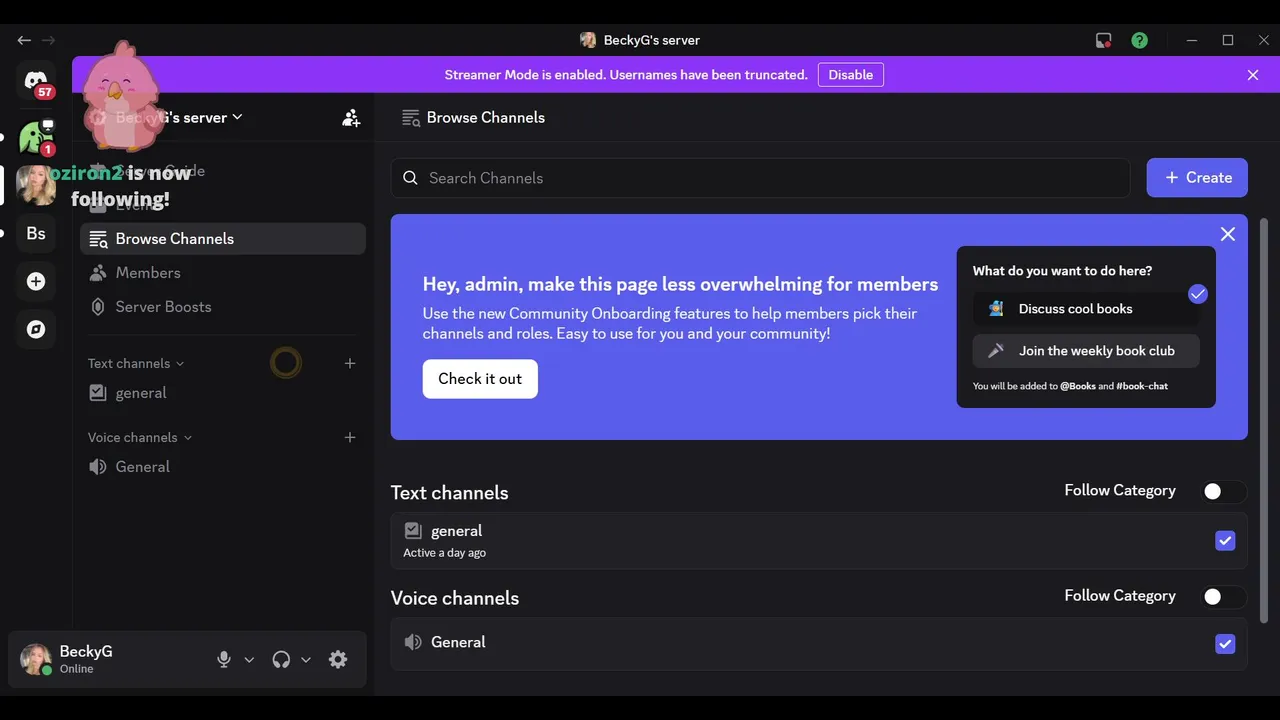Viewport: 1280px width, 720px height.
Task: Deafen with the headphones icon
Action: point(281,659)
